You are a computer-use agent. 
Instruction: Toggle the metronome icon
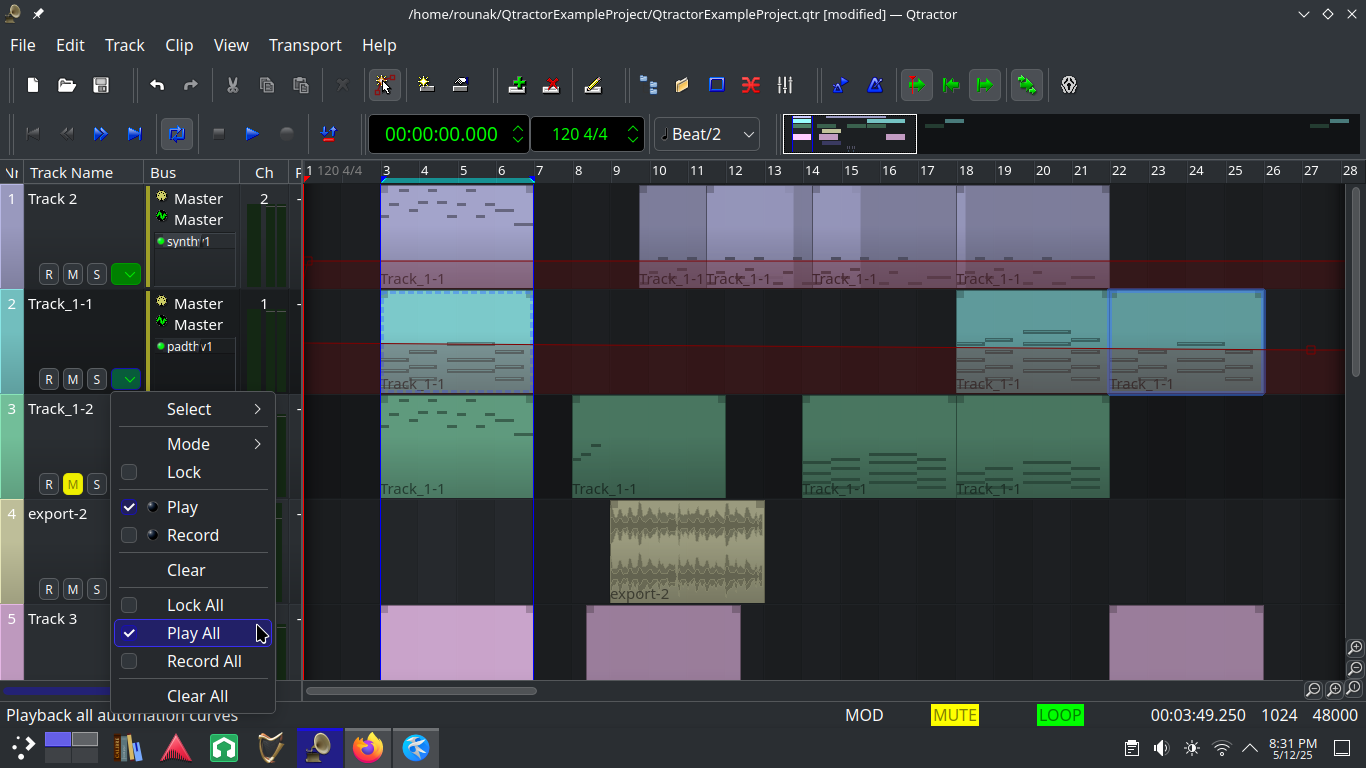pos(874,85)
